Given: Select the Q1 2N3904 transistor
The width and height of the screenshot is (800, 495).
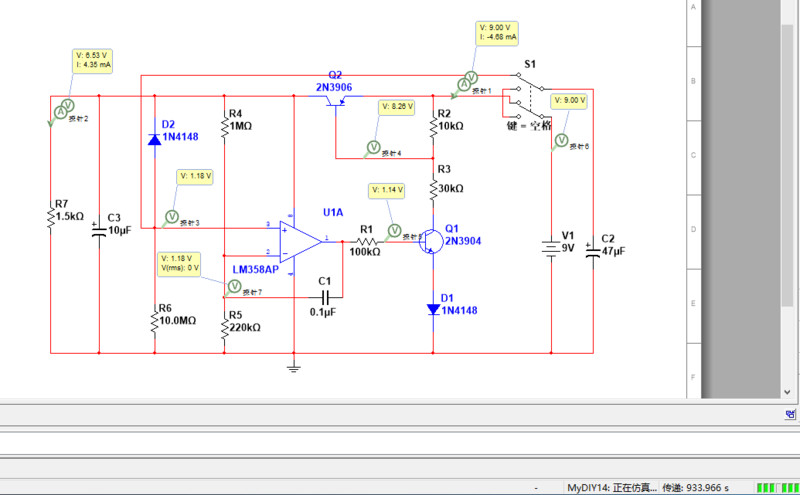Looking at the screenshot, I should [x=430, y=242].
